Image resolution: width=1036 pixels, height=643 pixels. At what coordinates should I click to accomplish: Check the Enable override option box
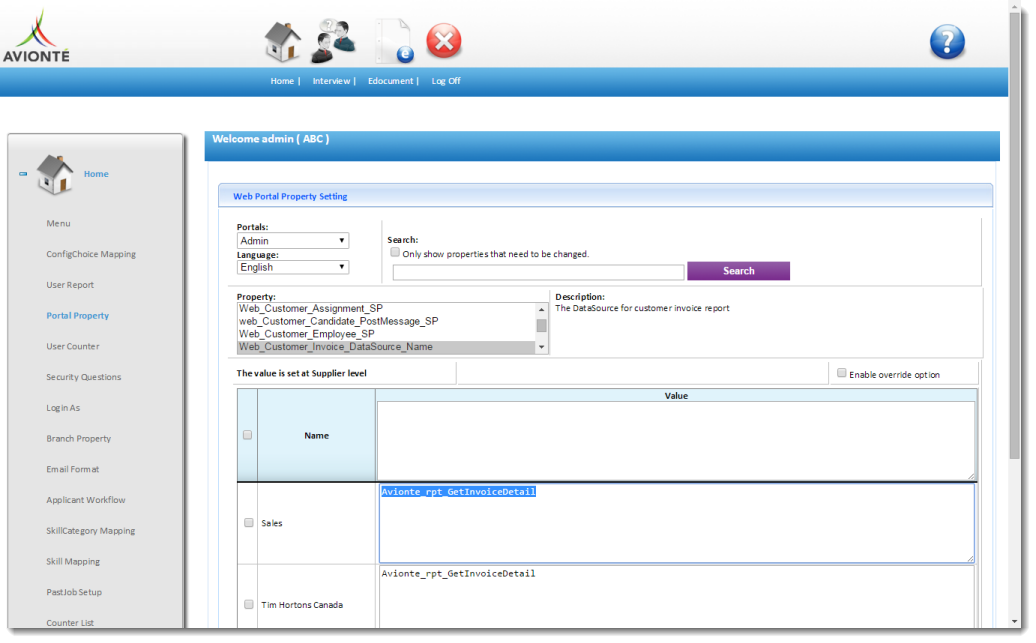coord(841,373)
